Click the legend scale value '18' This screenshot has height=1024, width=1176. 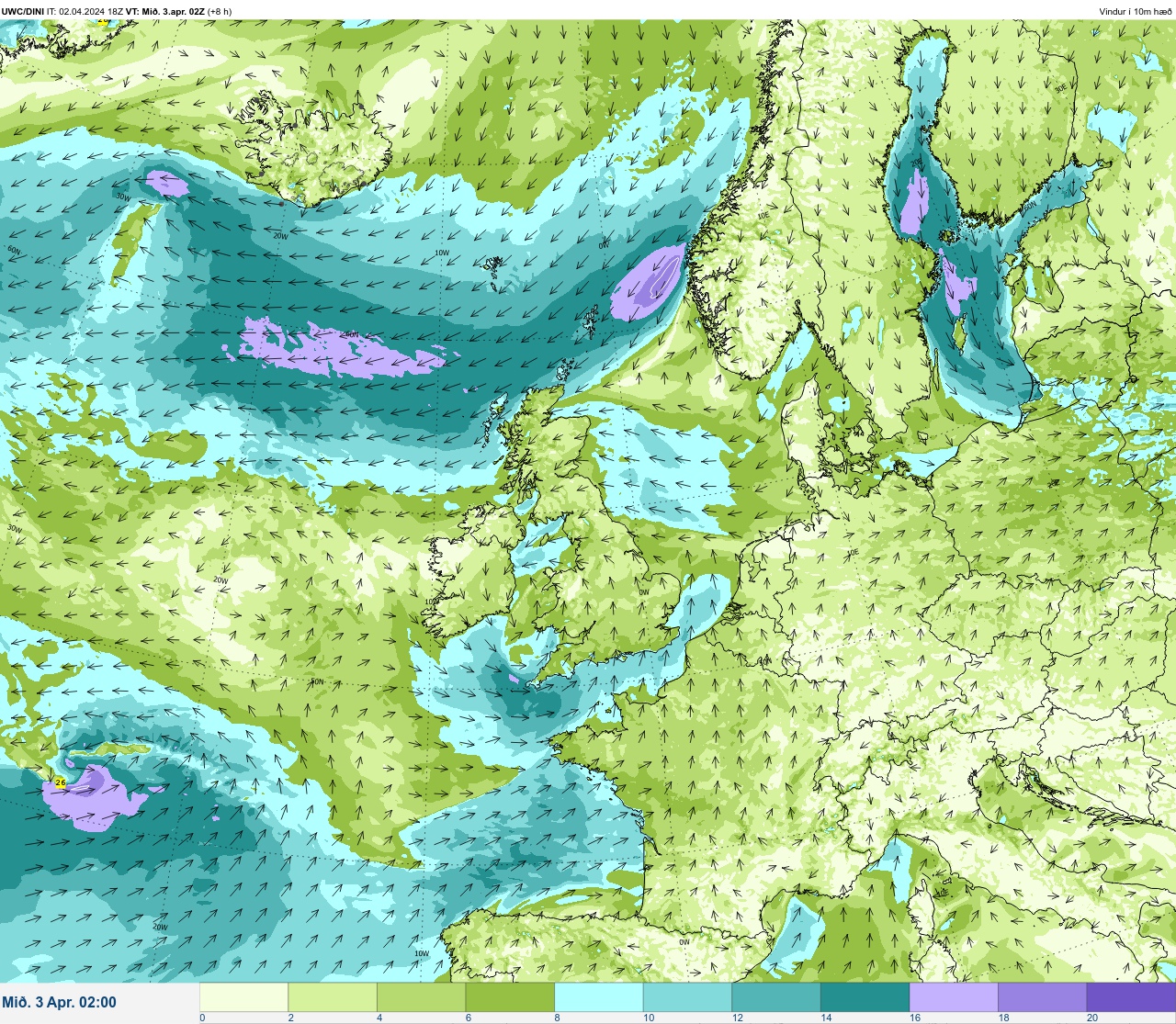click(x=1002, y=1018)
